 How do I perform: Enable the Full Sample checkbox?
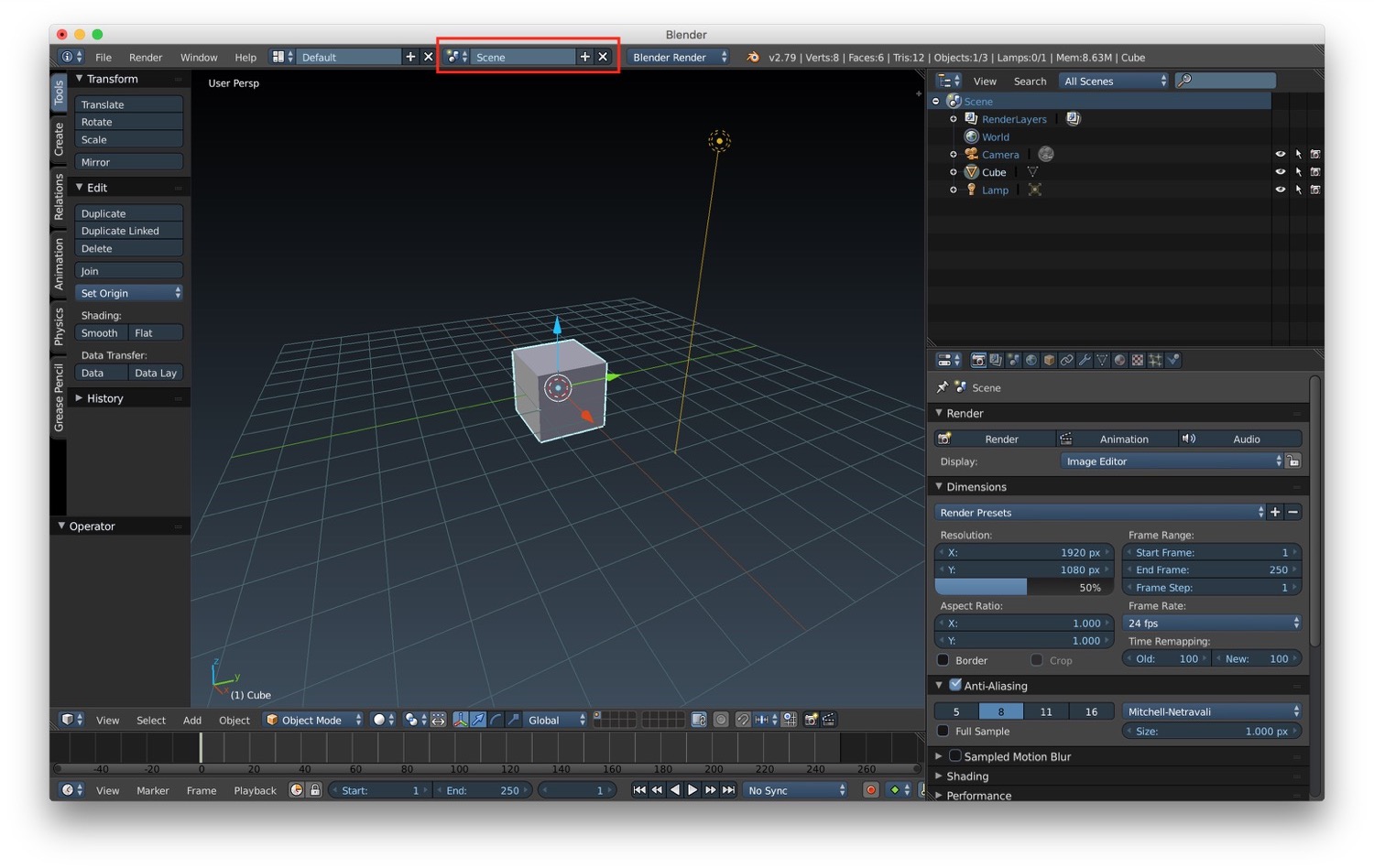click(943, 731)
